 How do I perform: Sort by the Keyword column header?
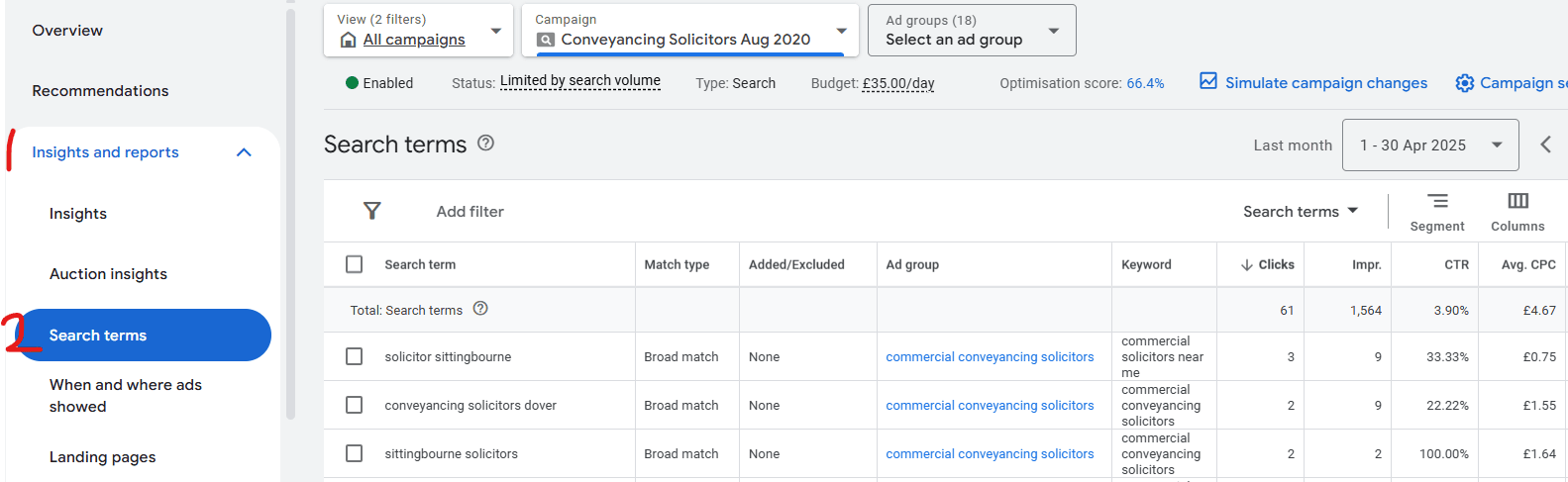[1146, 264]
